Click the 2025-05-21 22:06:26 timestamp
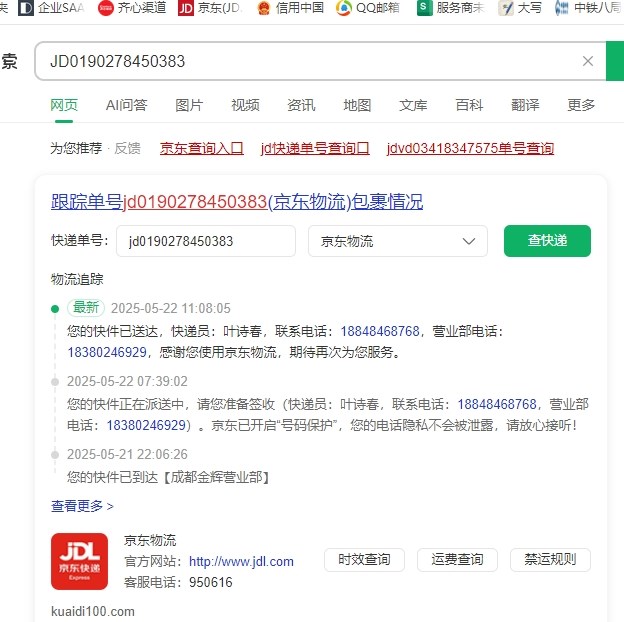The height and width of the screenshot is (622, 624). [127, 454]
